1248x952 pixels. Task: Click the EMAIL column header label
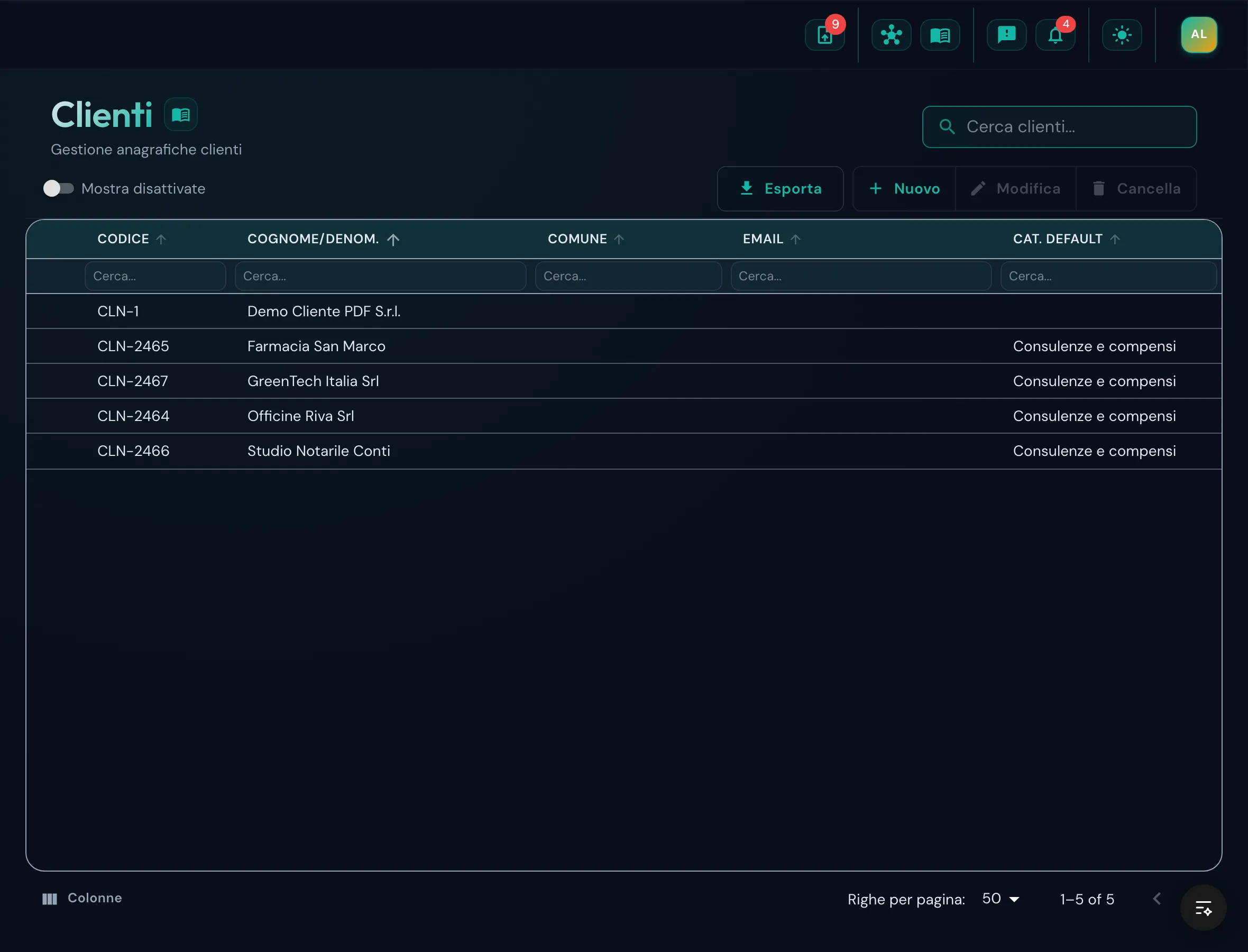[763, 239]
